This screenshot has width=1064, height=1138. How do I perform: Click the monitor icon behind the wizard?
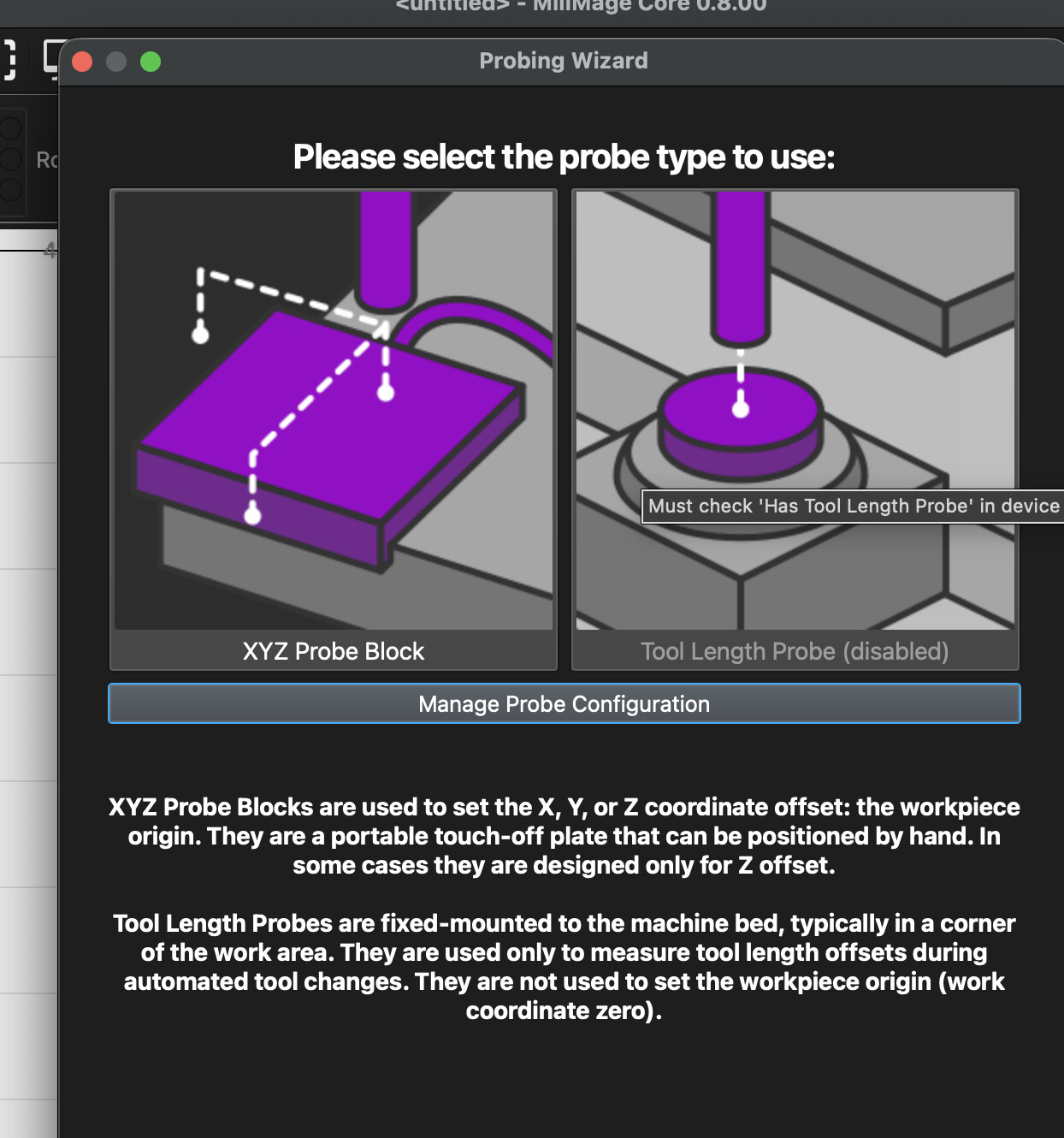click(50, 58)
